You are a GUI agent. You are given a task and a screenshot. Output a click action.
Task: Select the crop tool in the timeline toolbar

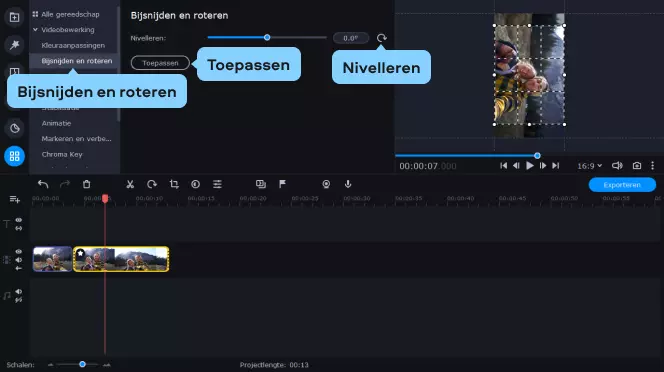[174, 184]
